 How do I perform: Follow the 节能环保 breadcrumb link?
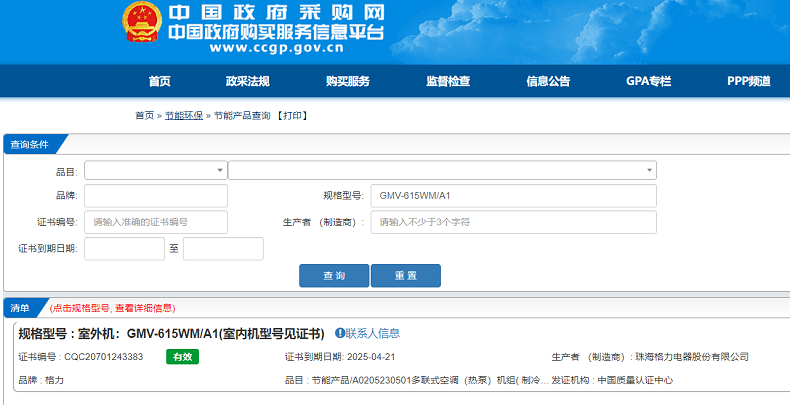pyautogui.click(x=184, y=116)
